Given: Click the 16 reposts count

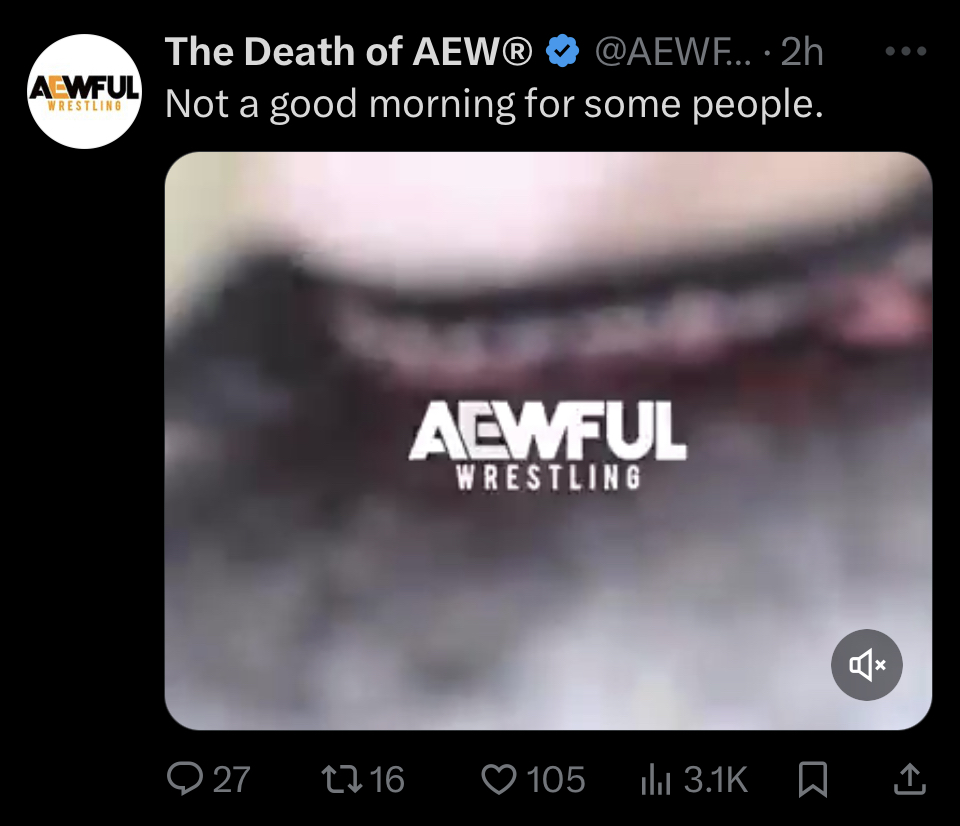Looking at the screenshot, I should tap(387, 779).
